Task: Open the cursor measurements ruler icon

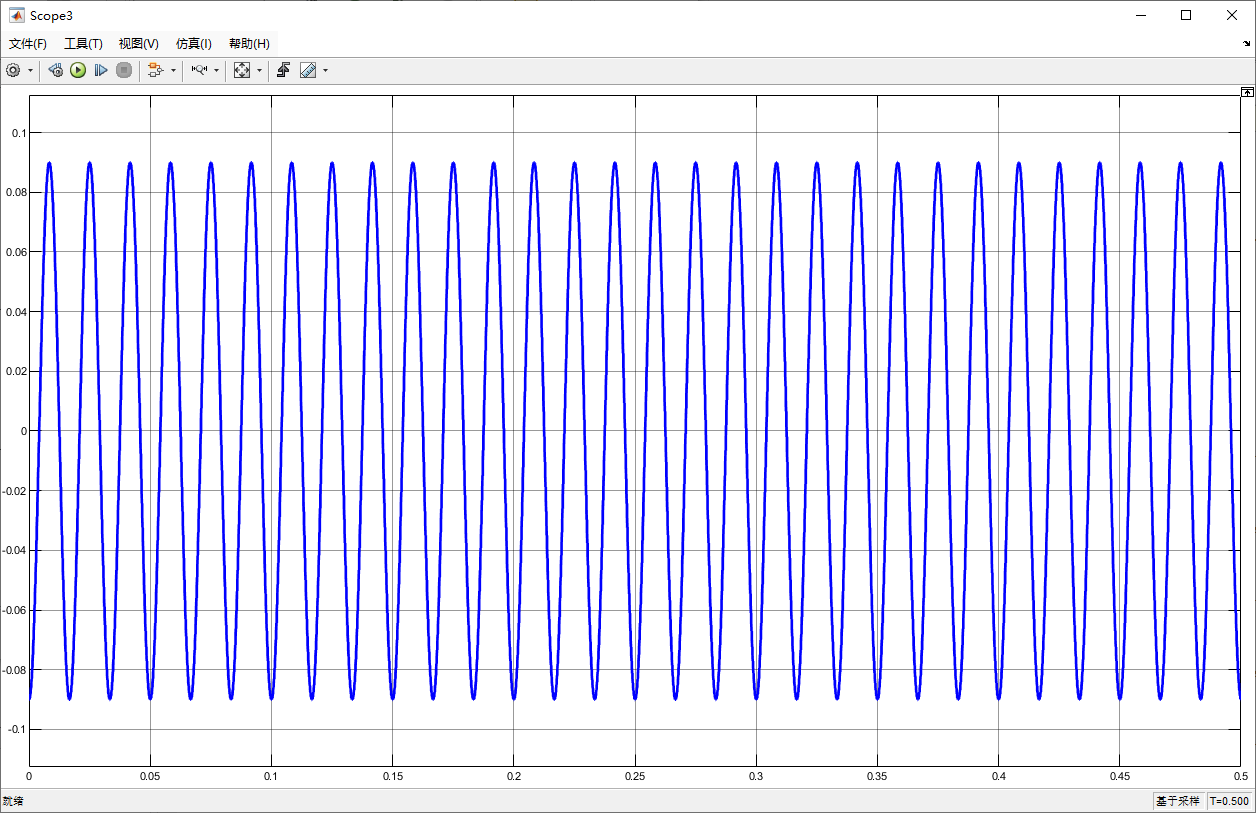Action: (x=308, y=70)
